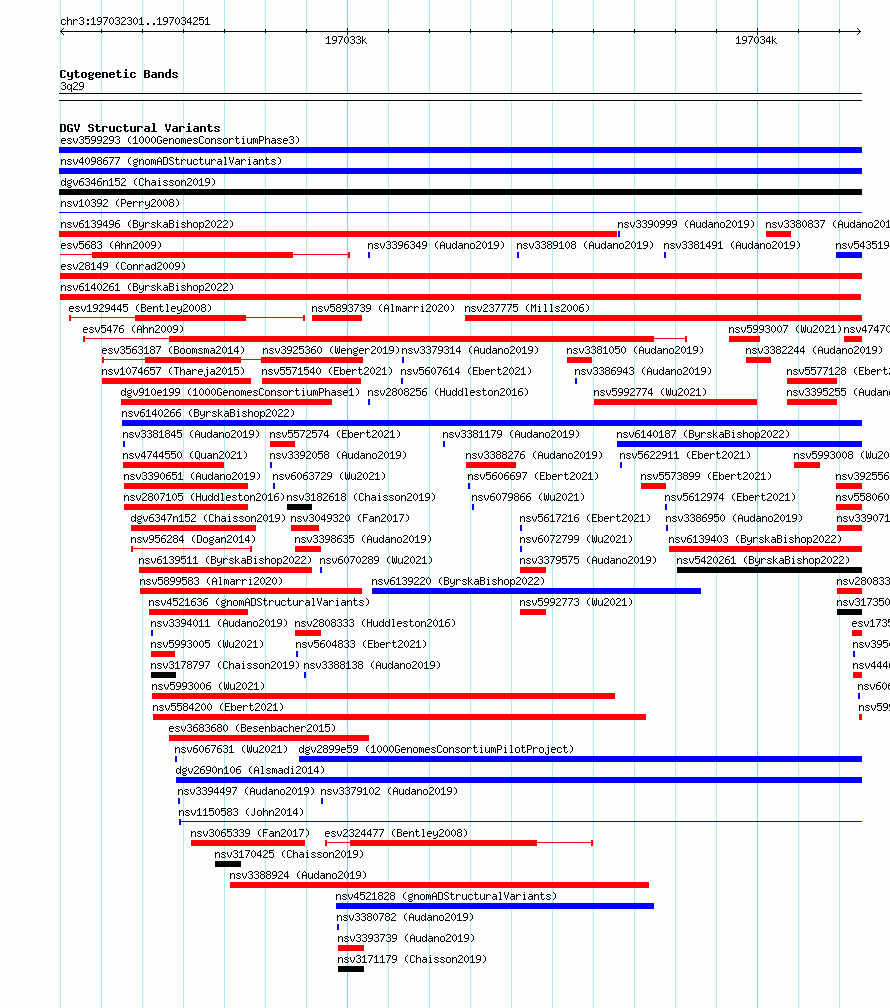Open nsv6140261 ByrskaBishop2022 variant
Screen dimensions: 890x1008
[147, 287]
